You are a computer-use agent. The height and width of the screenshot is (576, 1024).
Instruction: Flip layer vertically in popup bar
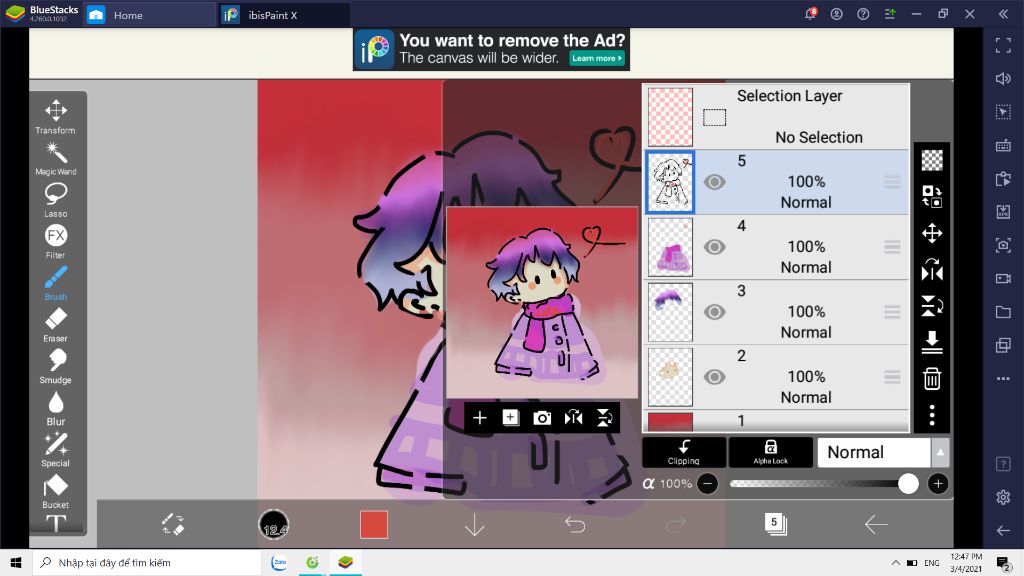coord(605,418)
